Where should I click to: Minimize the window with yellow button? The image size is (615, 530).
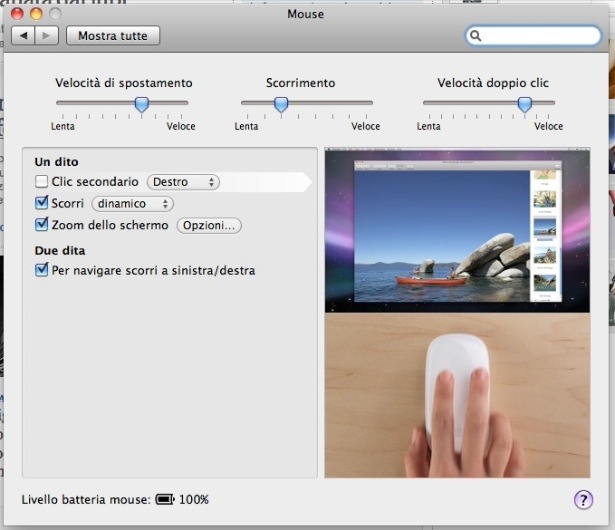pyautogui.click(x=36, y=14)
